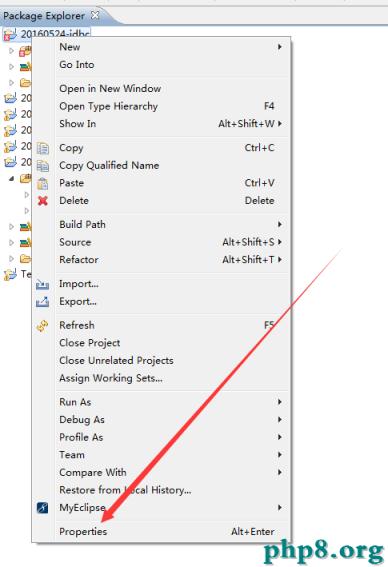Screen dimensions: 388x567
Task: Click the Copy Qualified Name icon
Action: click(x=43, y=166)
